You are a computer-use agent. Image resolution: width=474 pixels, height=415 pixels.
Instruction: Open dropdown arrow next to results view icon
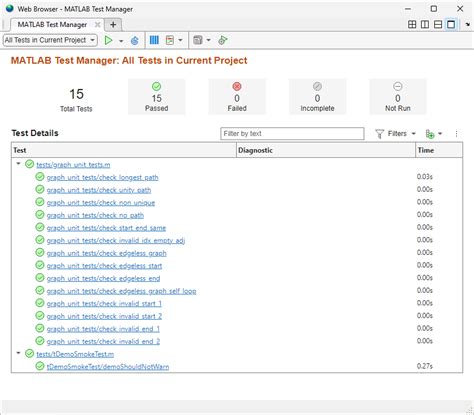(180, 40)
